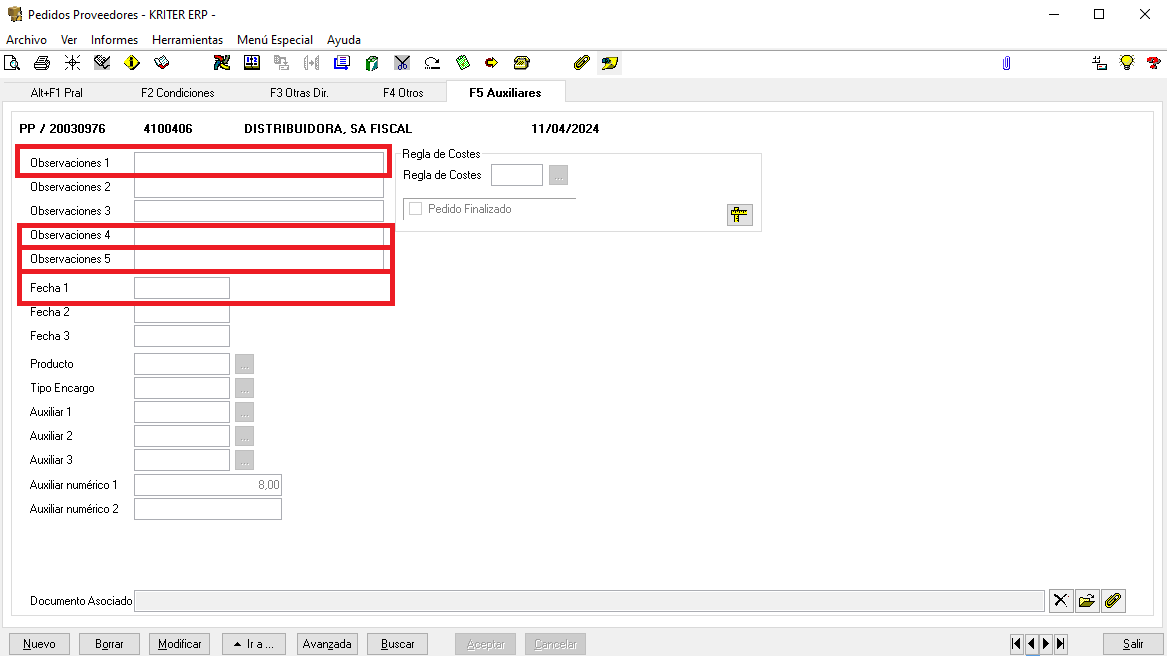
Task: Click the scissors toolbar icon
Action: [x=402, y=63]
